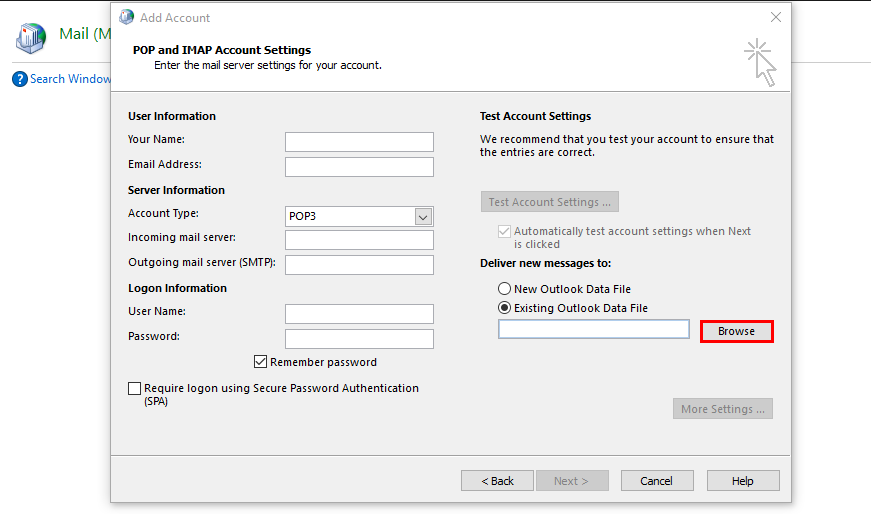871x514 pixels.
Task: Click into the Password field
Action: point(359,339)
